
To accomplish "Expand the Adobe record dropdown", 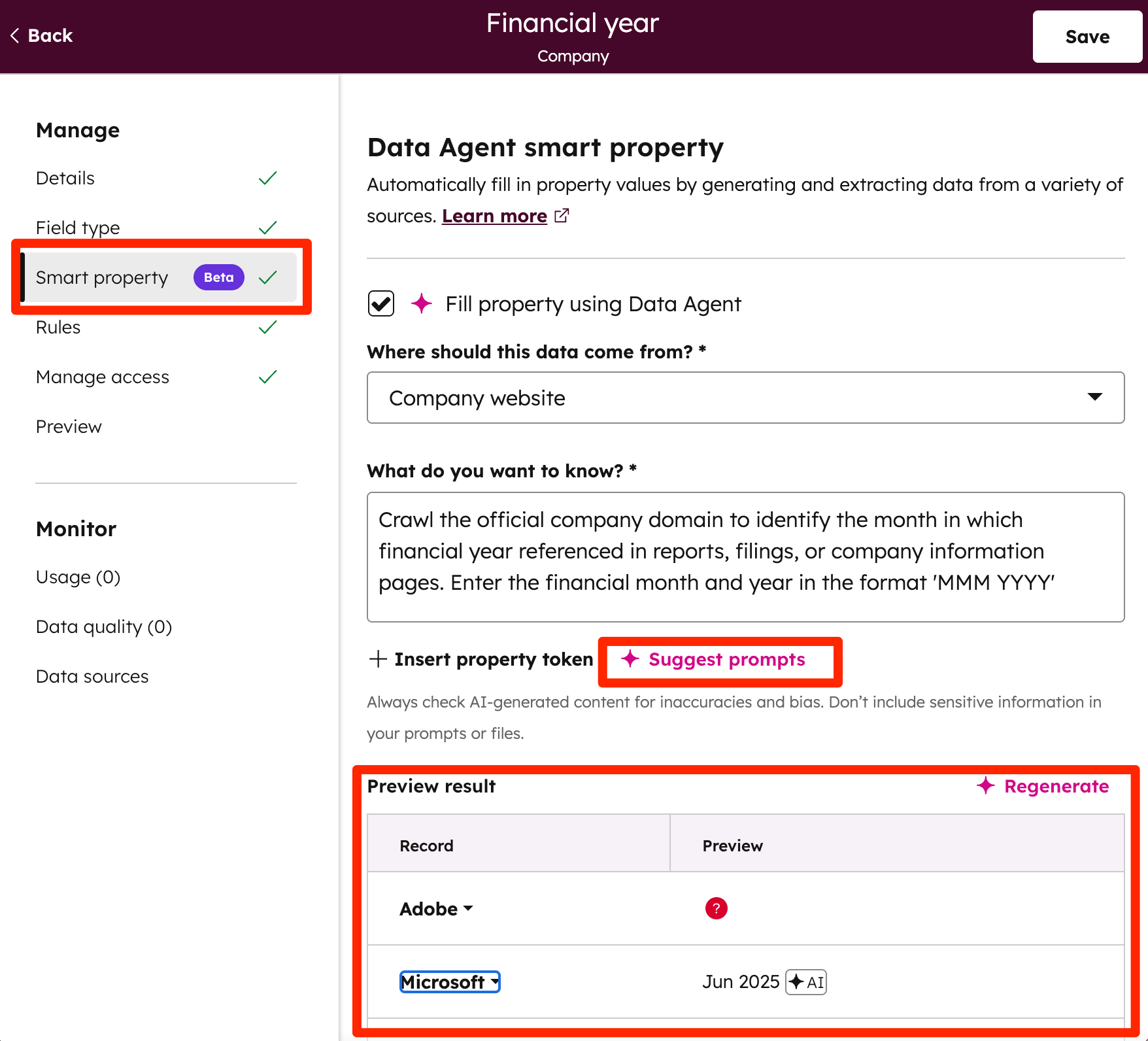I will (468, 908).
